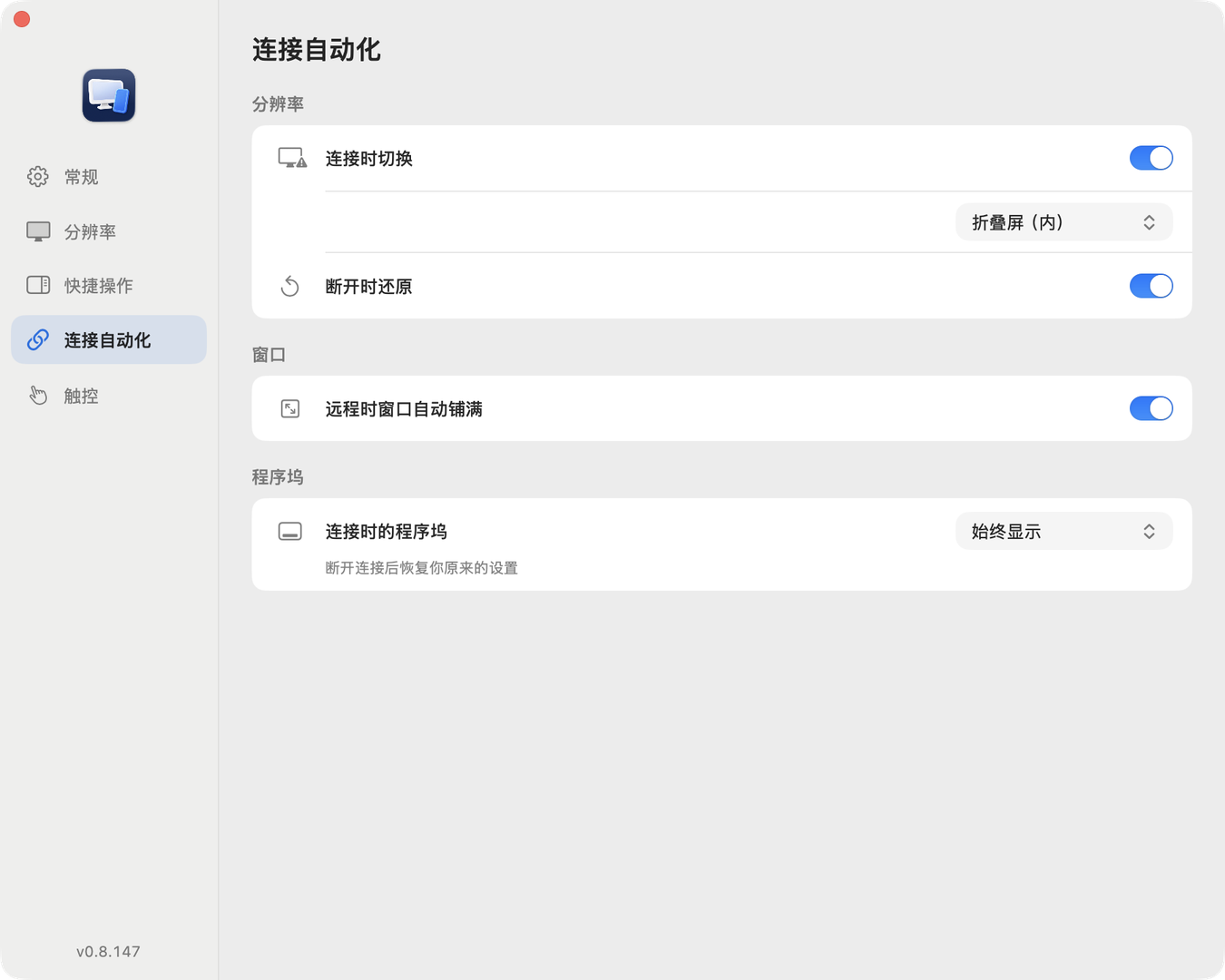1225x980 pixels.
Task: Open the 常规 settings section
Action: click(109, 176)
